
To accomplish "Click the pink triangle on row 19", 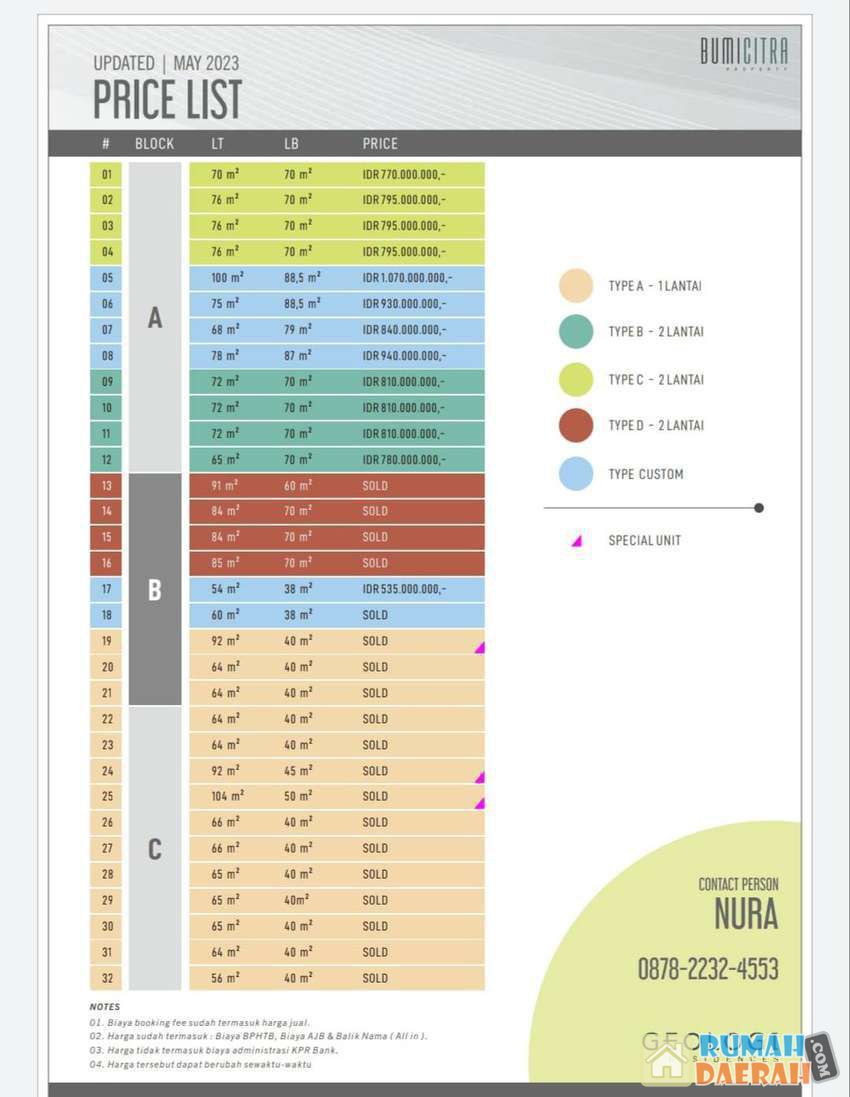I will pyautogui.click(x=480, y=648).
